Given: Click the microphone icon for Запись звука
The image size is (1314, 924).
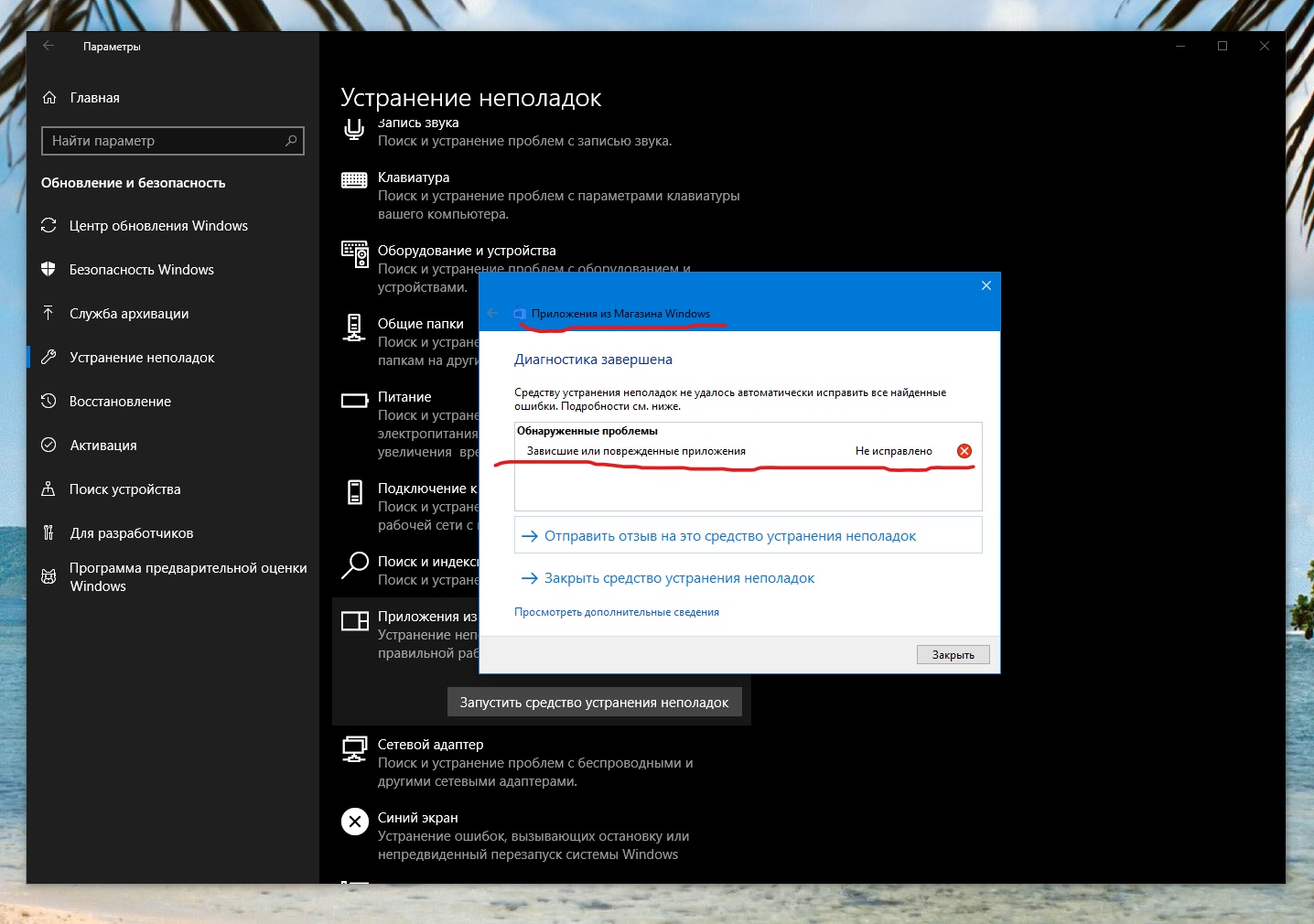Looking at the screenshot, I should point(354,129).
